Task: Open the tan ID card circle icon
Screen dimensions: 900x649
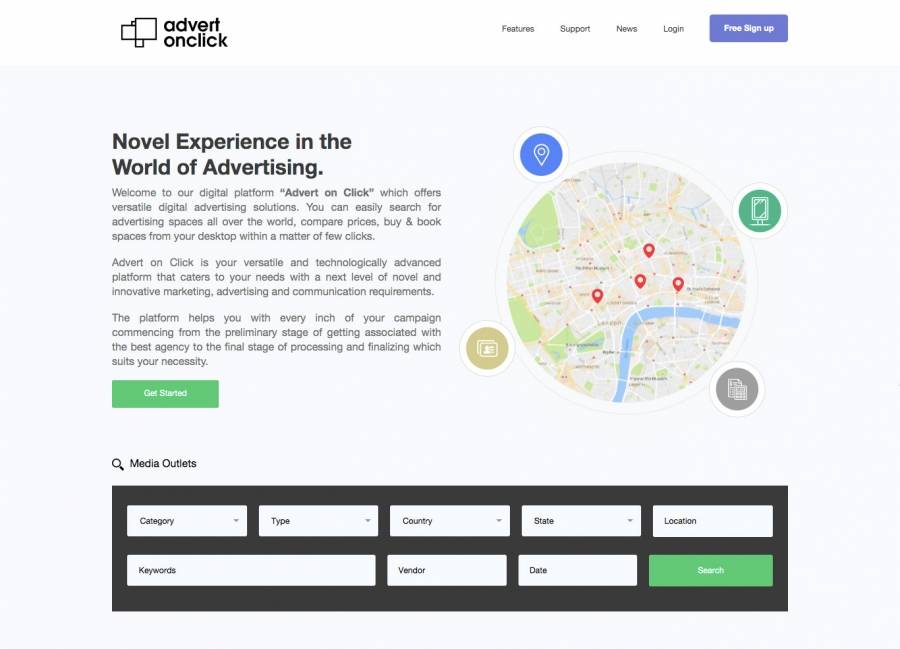Action: (487, 349)
